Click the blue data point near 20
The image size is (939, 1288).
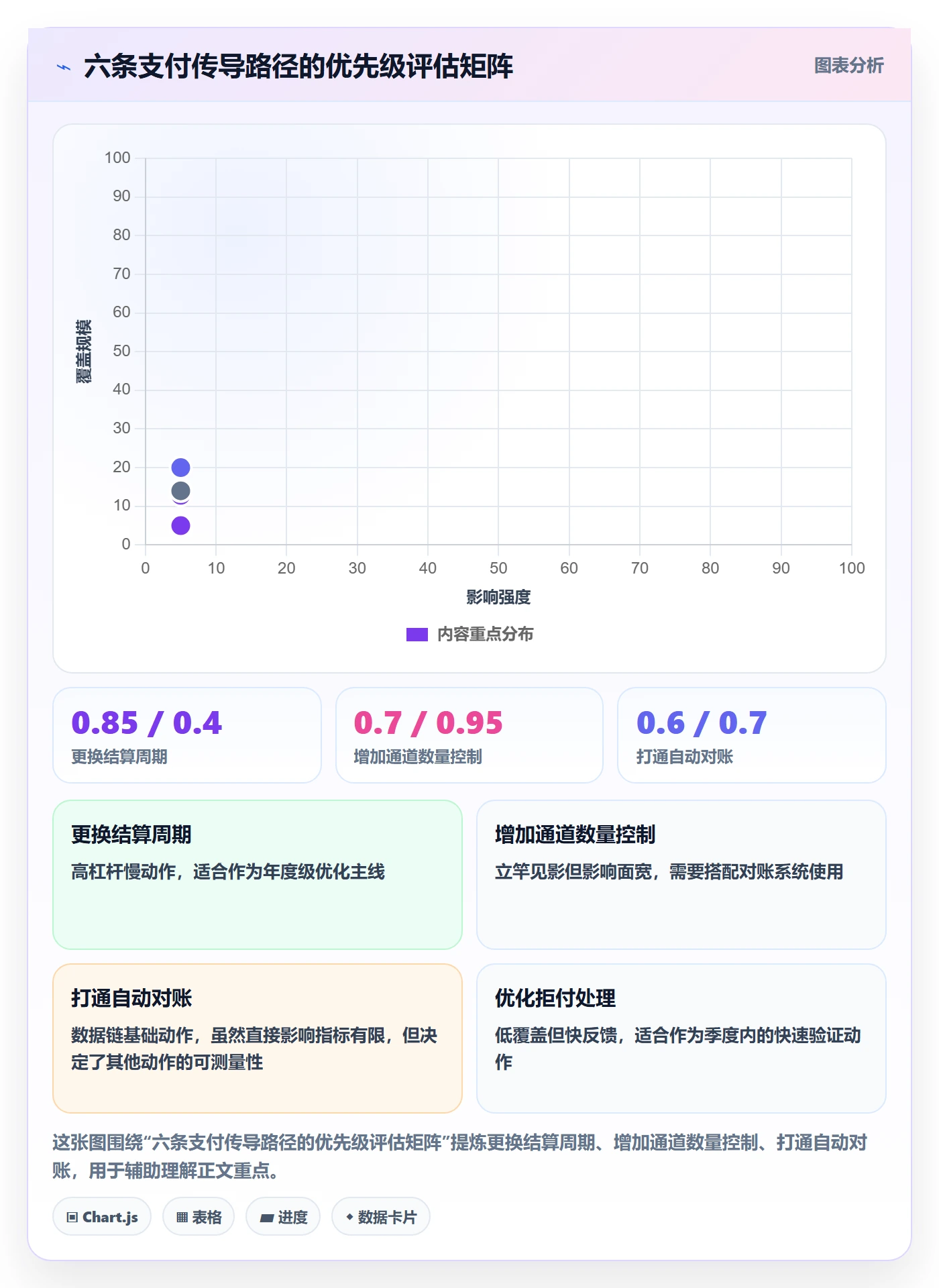coord(180,467)
